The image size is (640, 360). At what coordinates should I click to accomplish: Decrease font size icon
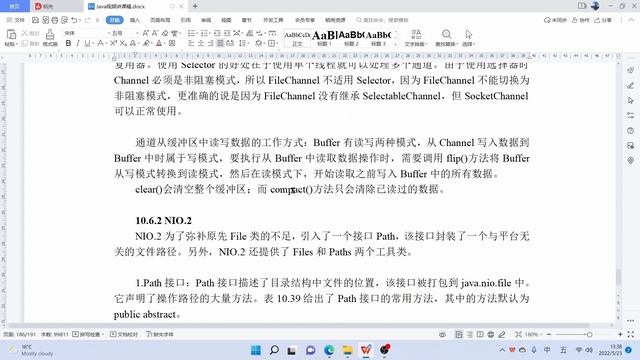155,33
